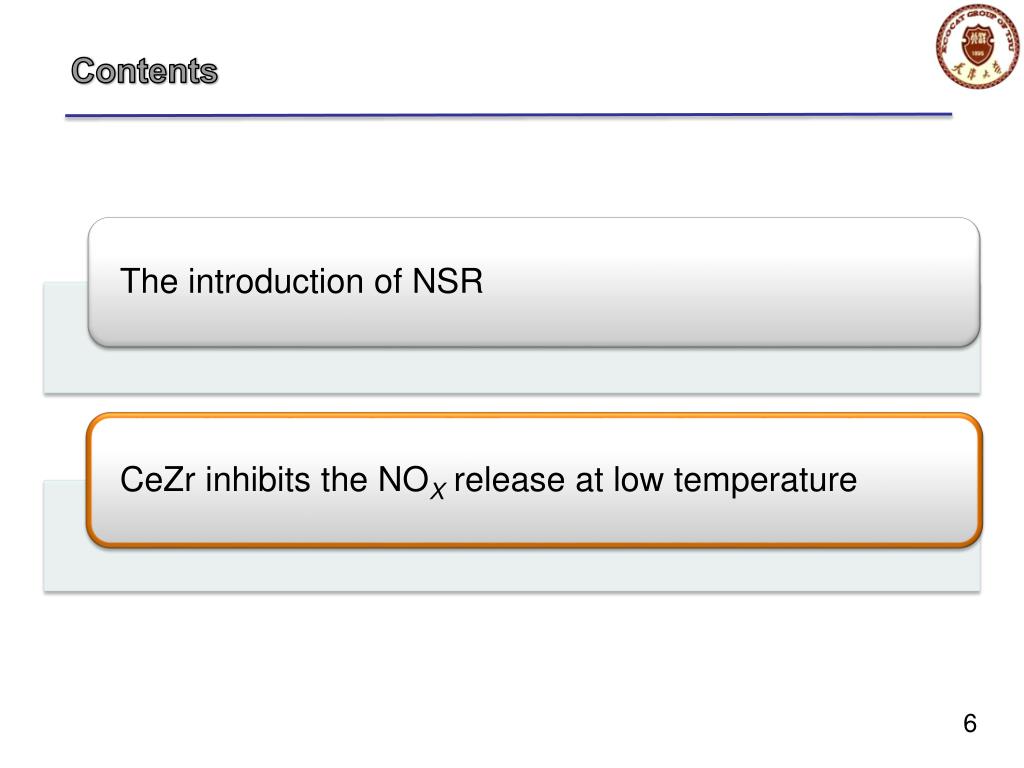Click the NO text in the second box
Screen dimensions: 1024x768
(403, 480)
